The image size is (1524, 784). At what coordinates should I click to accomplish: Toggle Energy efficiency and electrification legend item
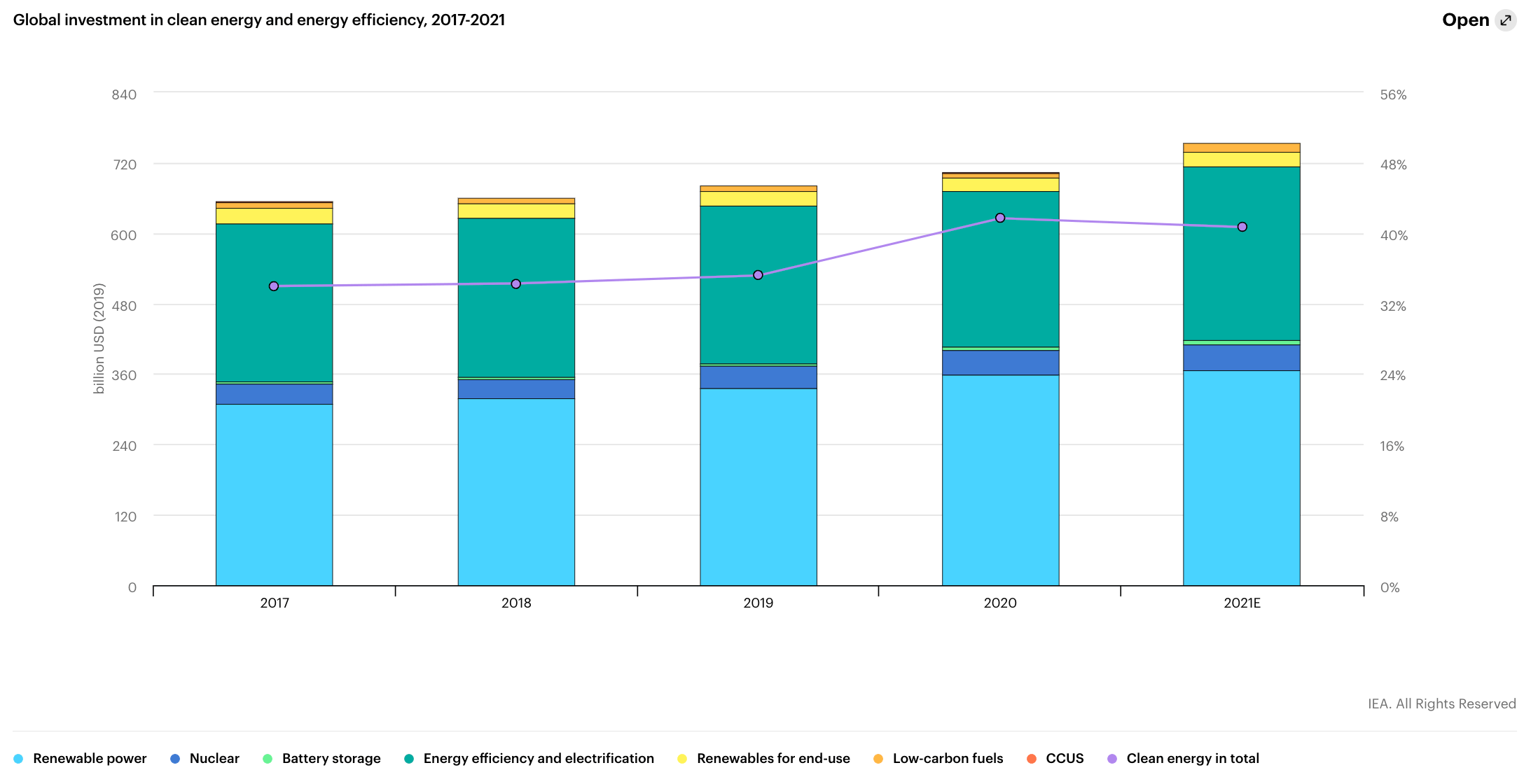click(x=529, y=758)
